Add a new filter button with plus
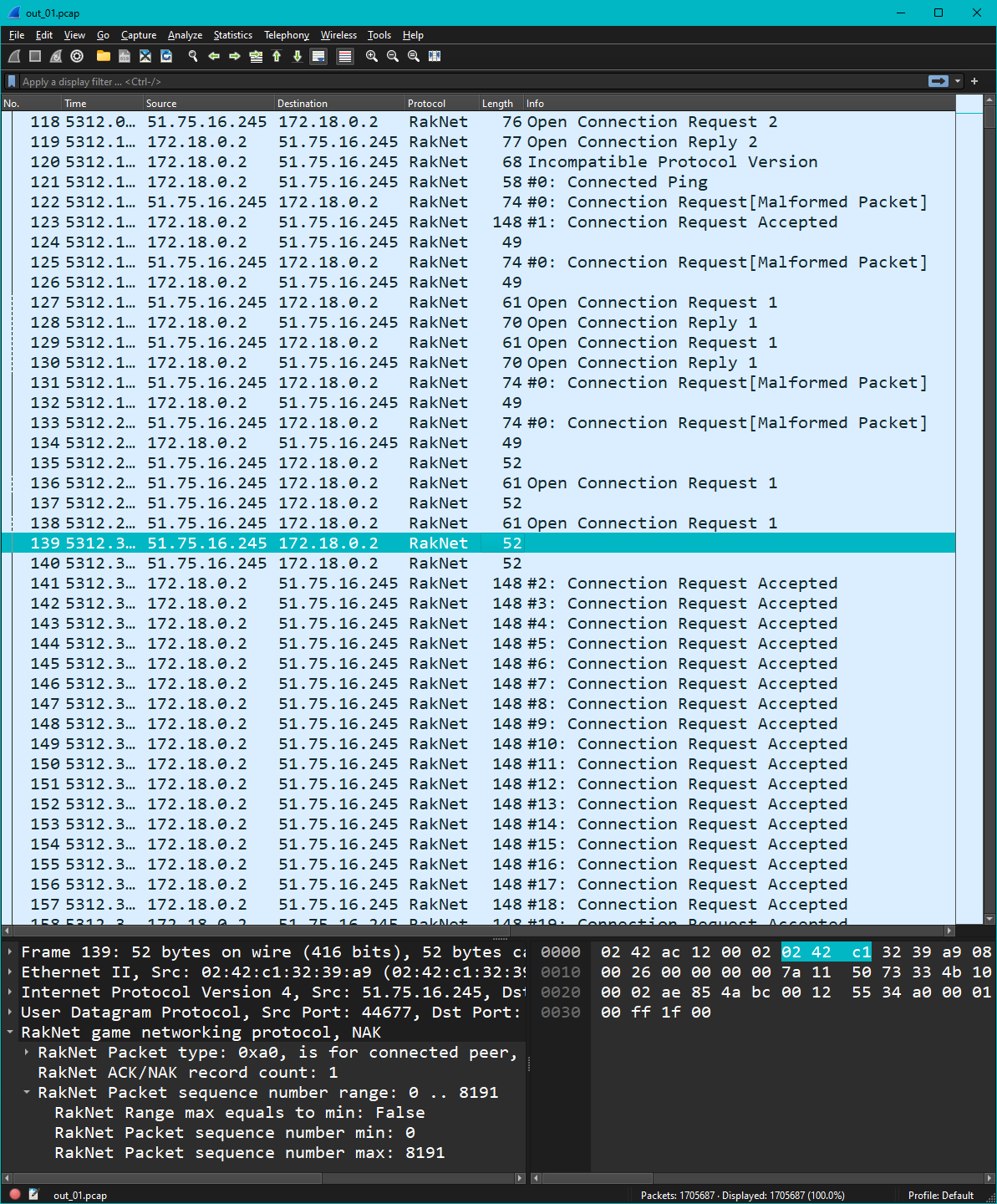This screenshot has height=1204, width=997. click(x=974, y=81)
